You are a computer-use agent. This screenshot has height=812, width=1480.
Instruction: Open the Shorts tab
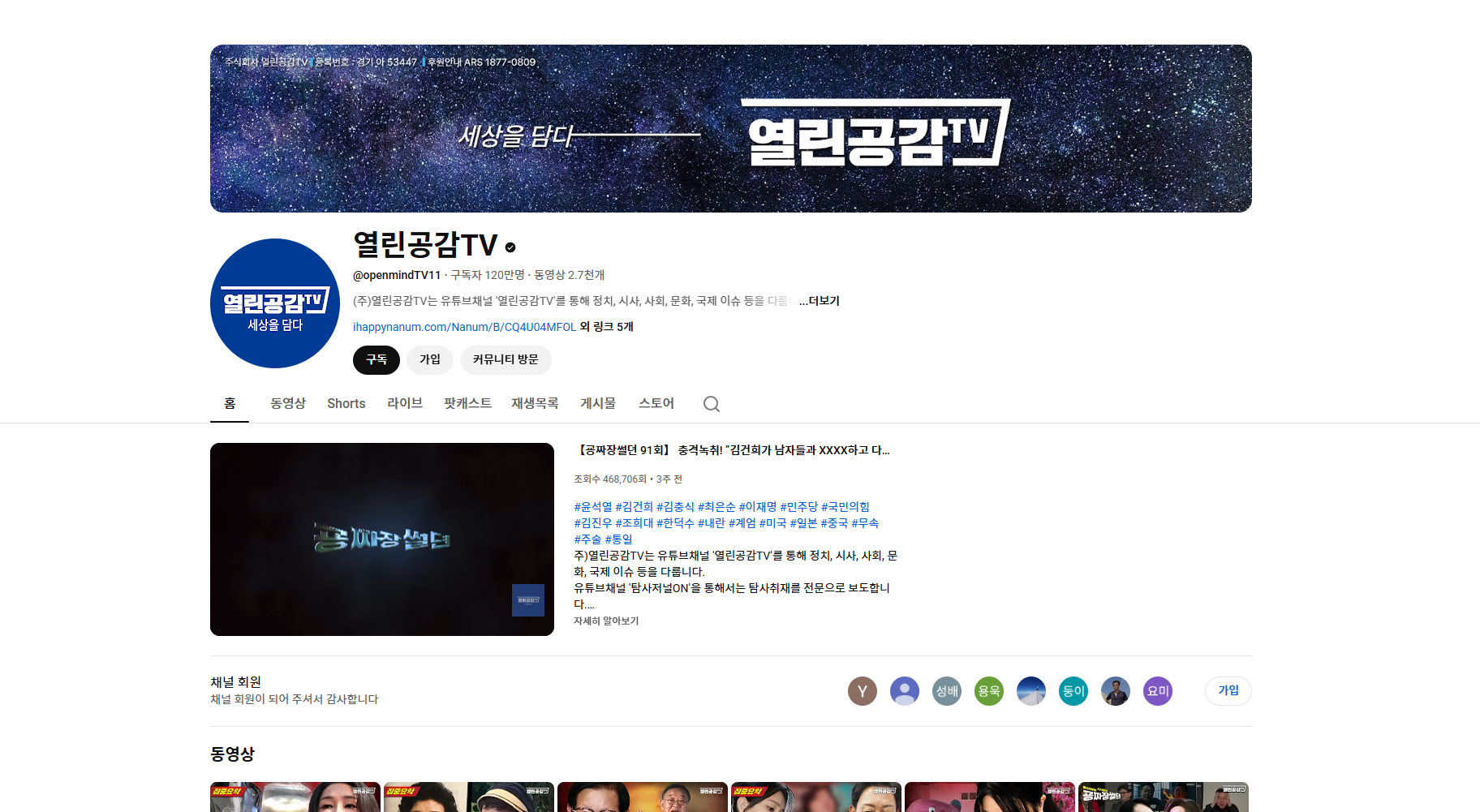pos(346,403)
